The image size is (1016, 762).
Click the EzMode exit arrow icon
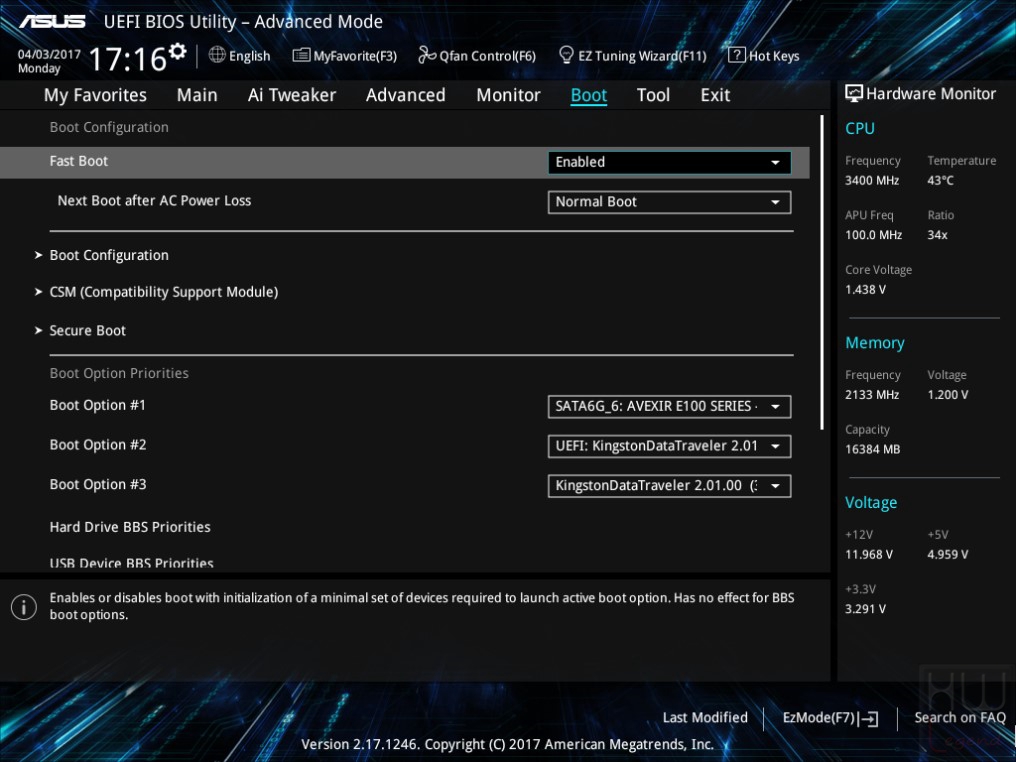click(x=869, y=718)
